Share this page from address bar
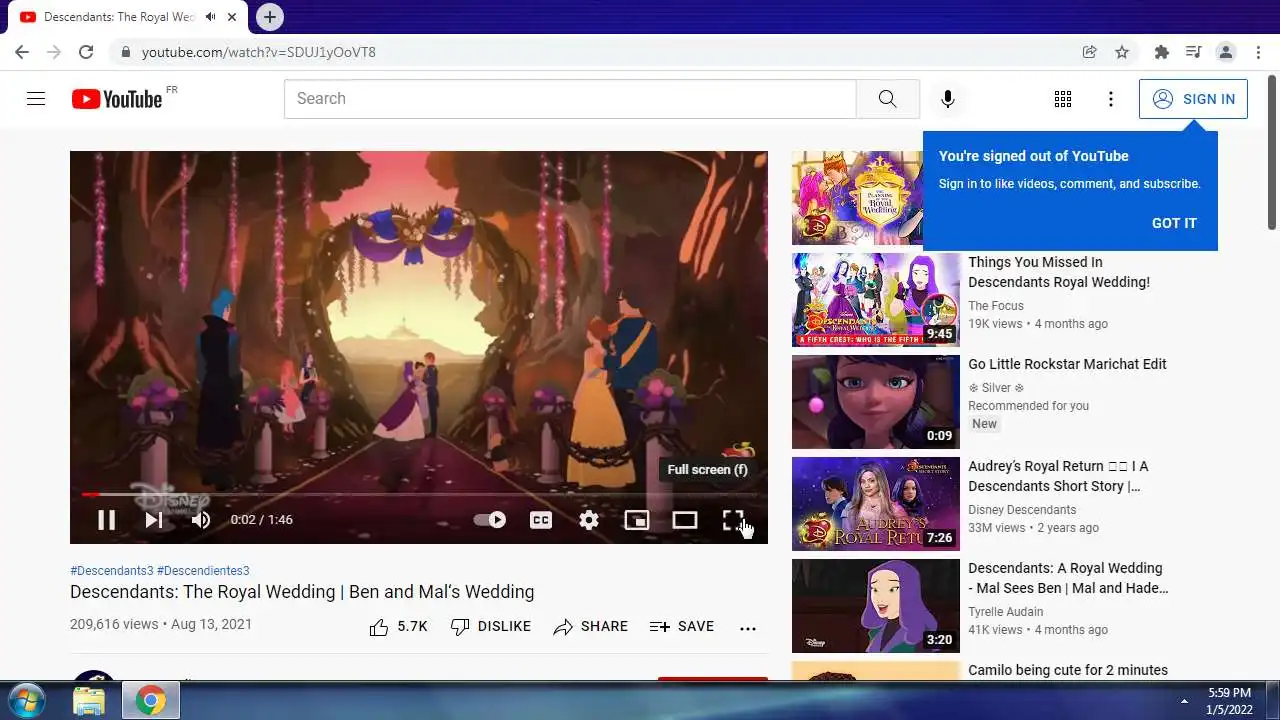Screen dimensions: 1280x720 pyautogui.click(x=1090, y=52)
